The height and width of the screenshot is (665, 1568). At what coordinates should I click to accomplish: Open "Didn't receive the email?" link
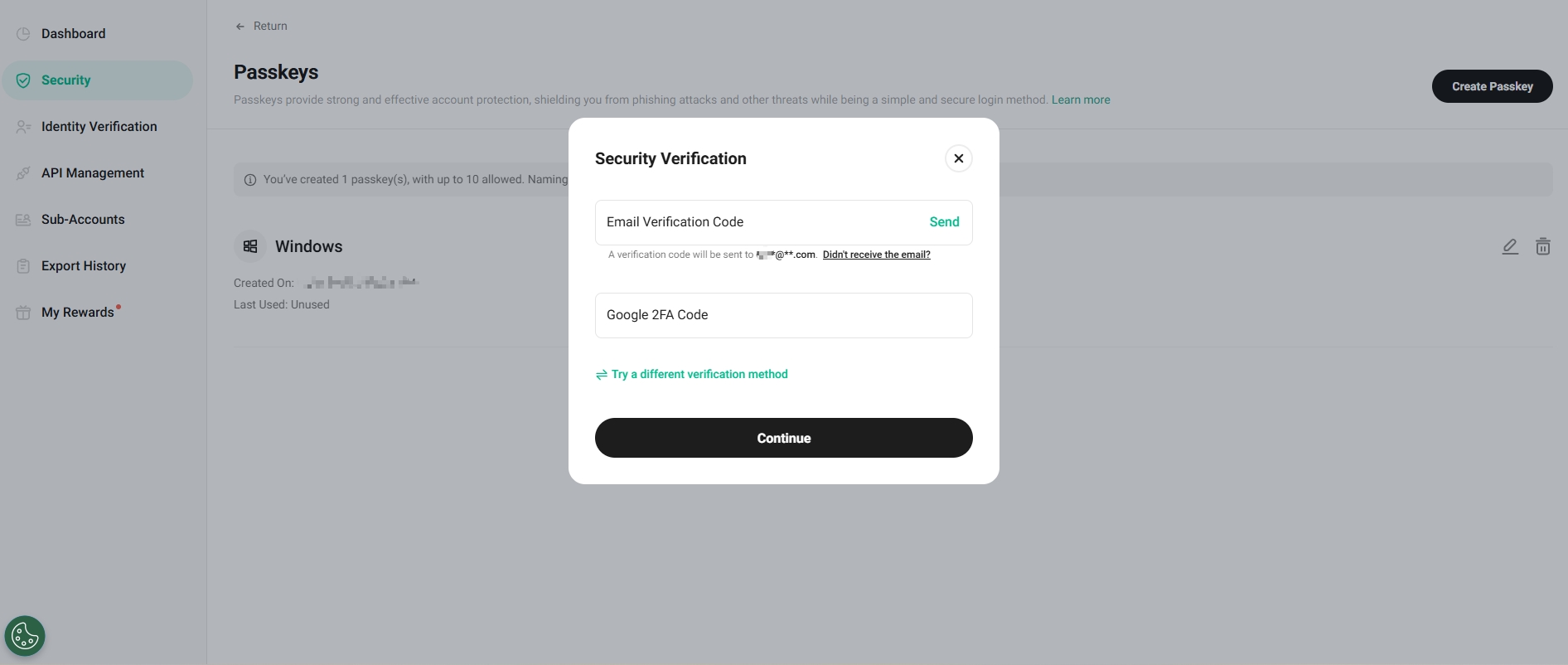point(876,255)
